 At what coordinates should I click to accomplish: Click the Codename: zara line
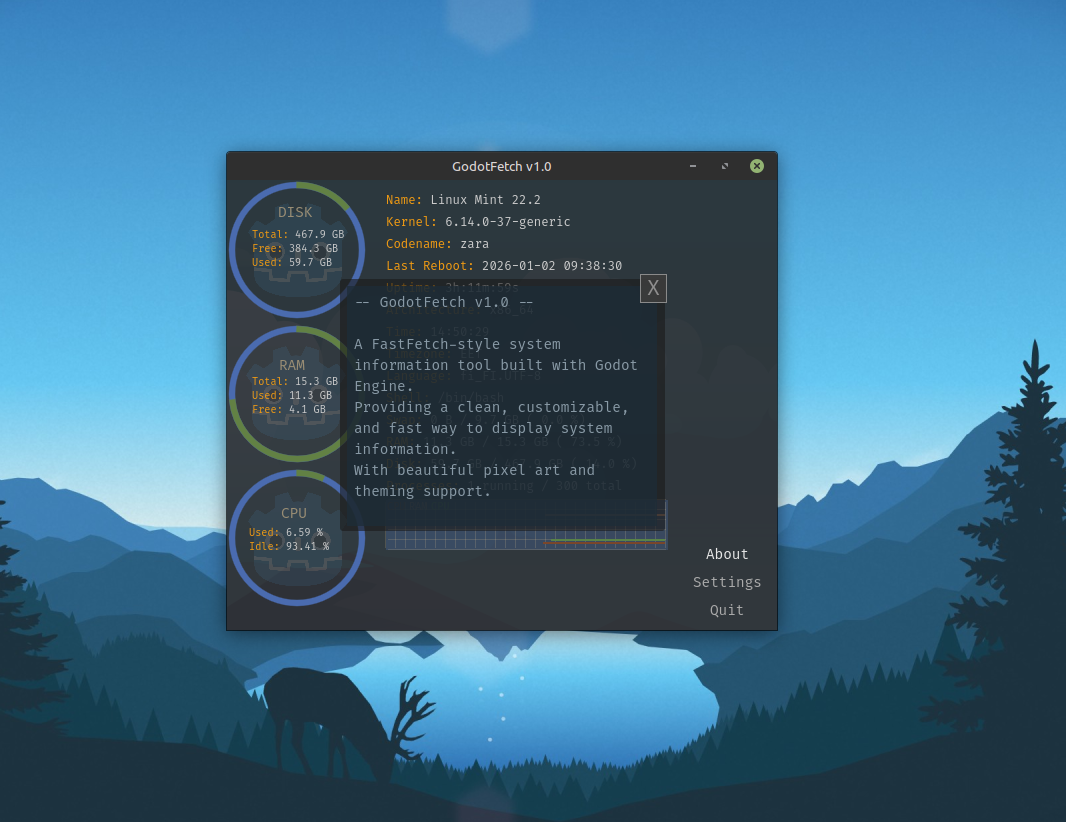(x=437, y=243)
